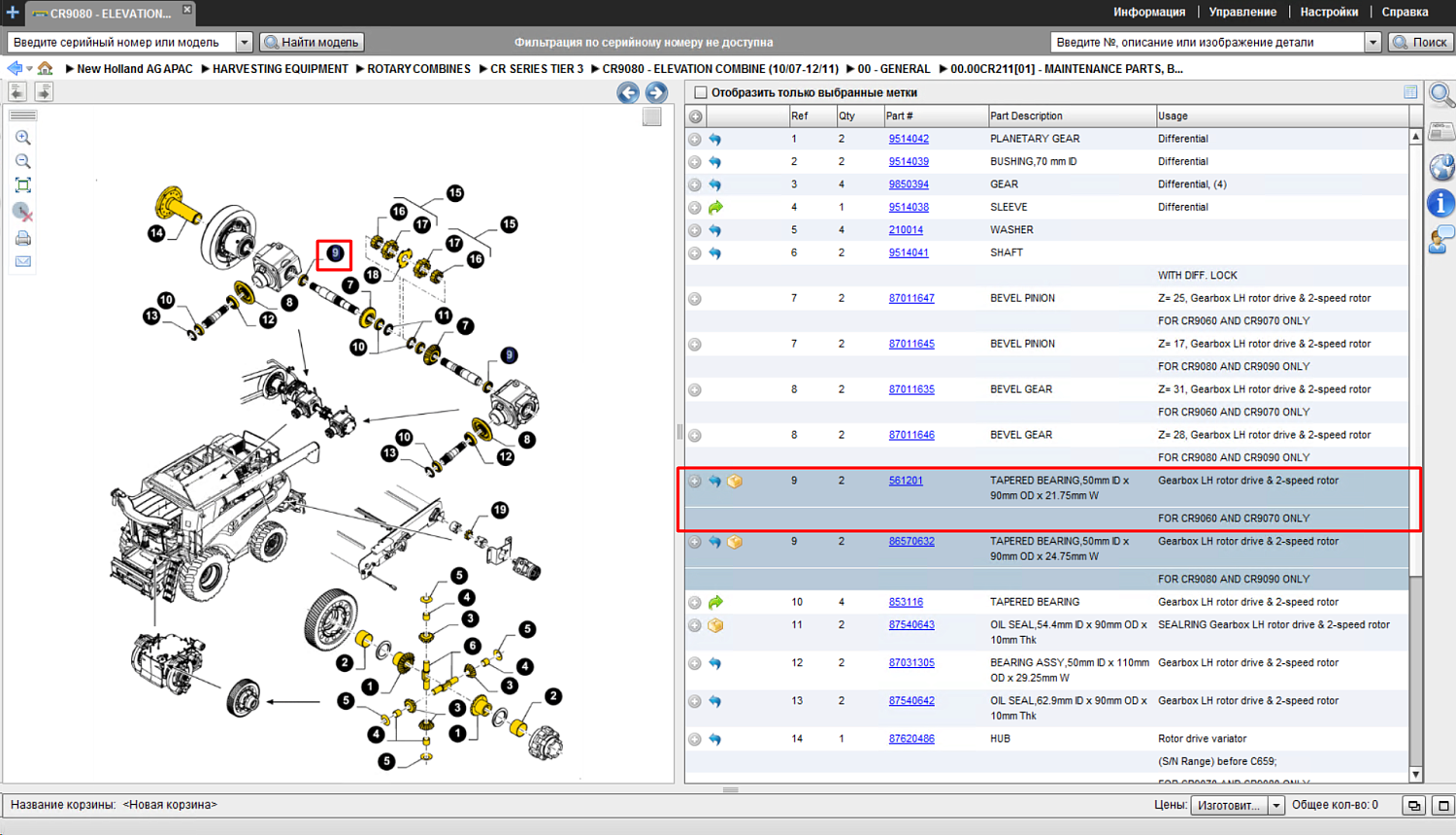
Task: Click the part number or description search field
Action: coord(1208,42)
